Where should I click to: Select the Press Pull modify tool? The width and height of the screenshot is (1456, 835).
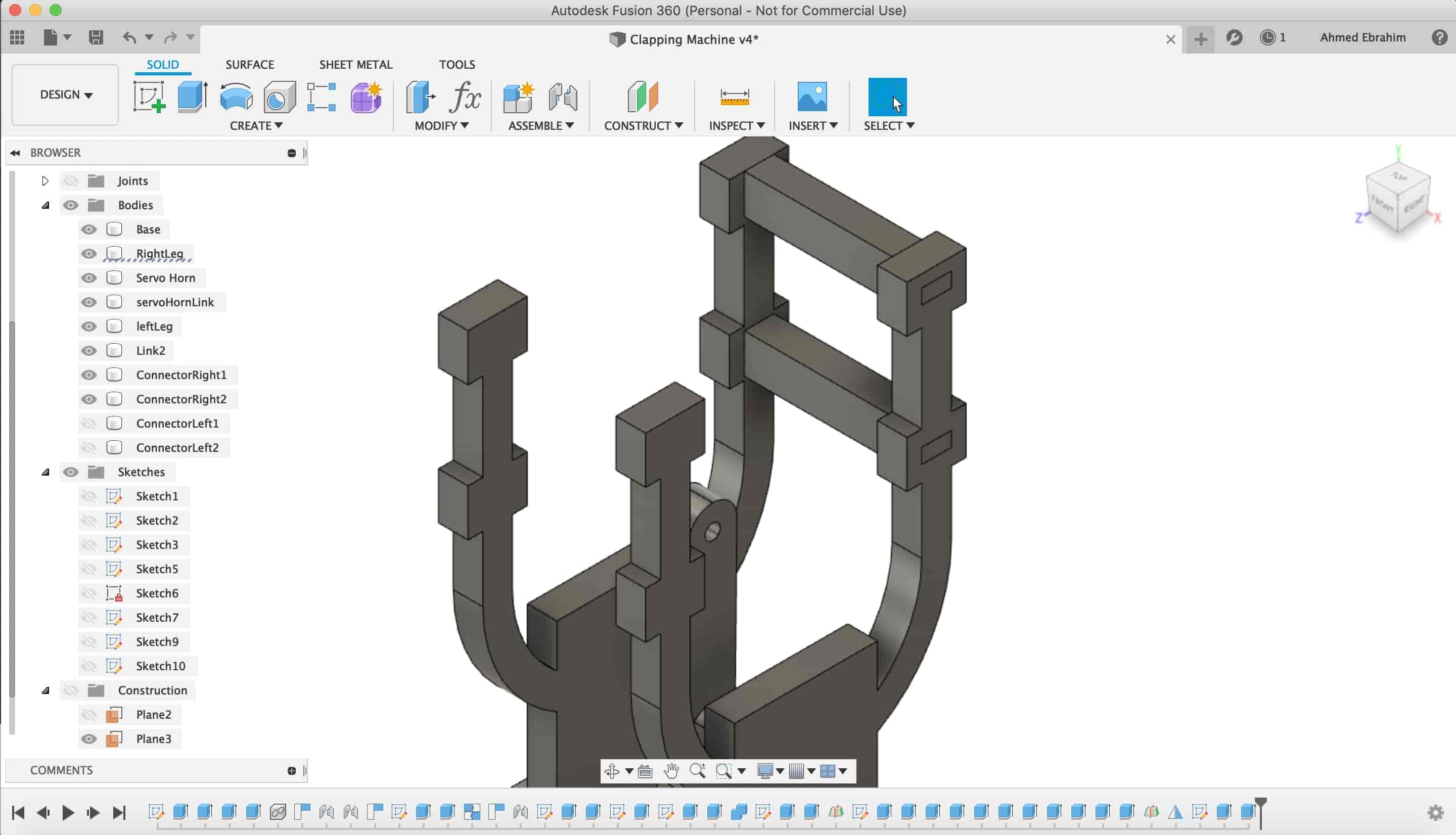click(420, 97)
